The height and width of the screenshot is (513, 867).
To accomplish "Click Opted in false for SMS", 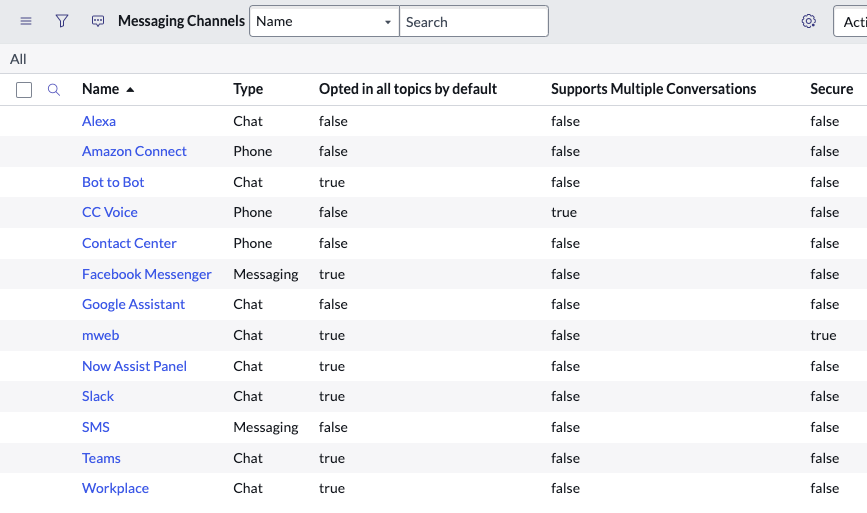I will pos(333,427).
